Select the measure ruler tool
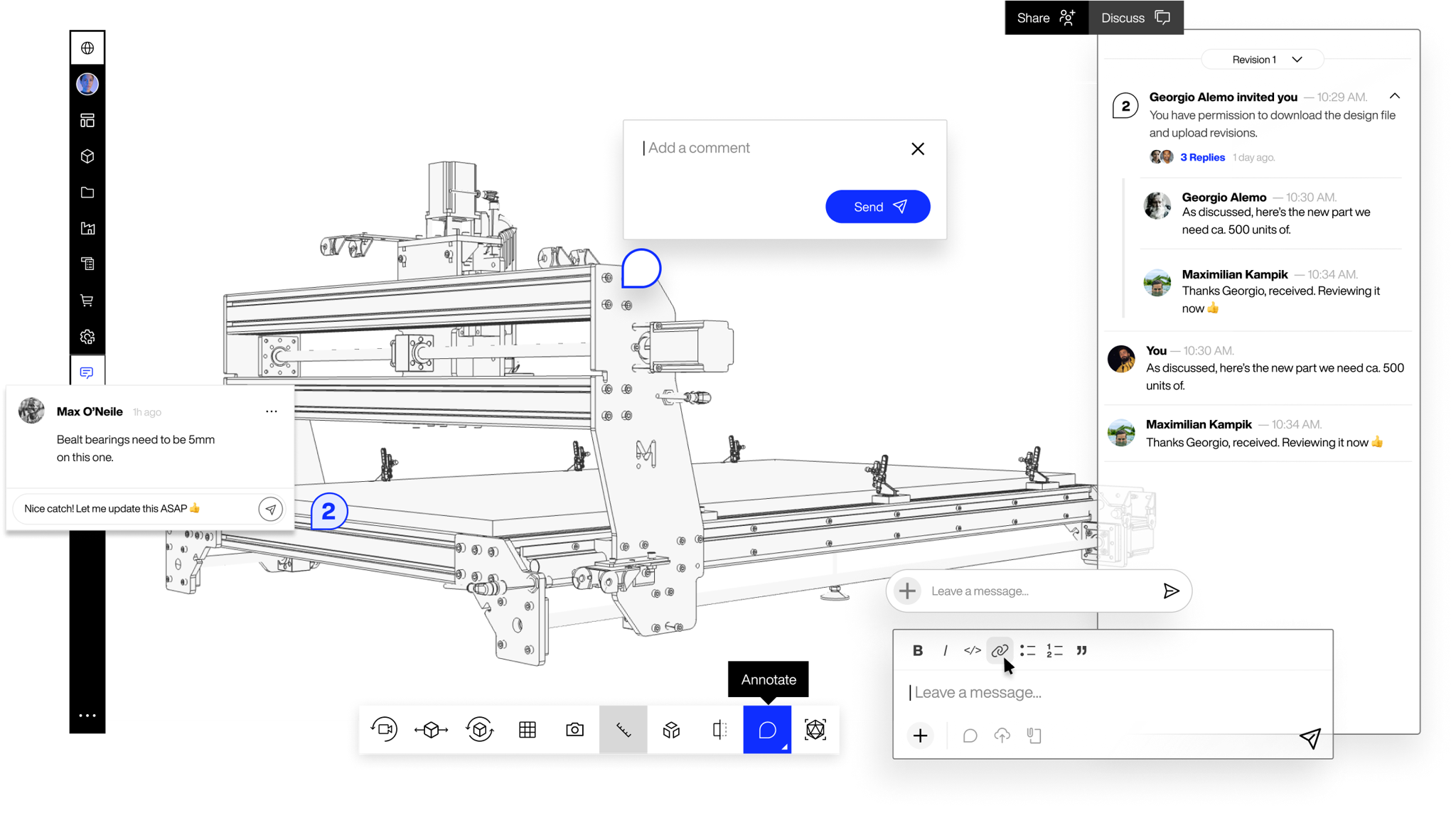Viewport: 1456px width, 813px height. (623, 729)
